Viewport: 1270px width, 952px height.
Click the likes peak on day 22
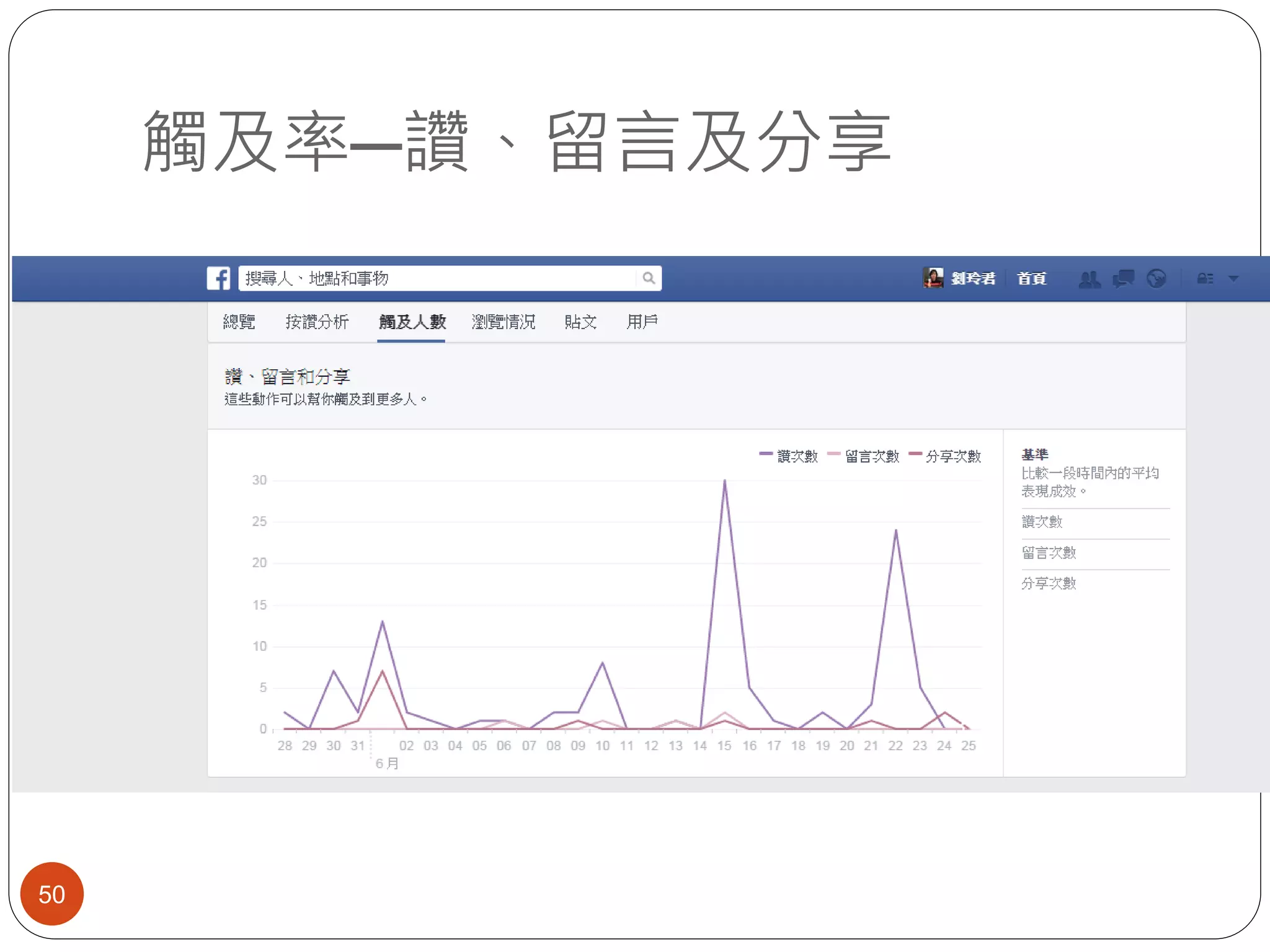[x=895, y=530]
